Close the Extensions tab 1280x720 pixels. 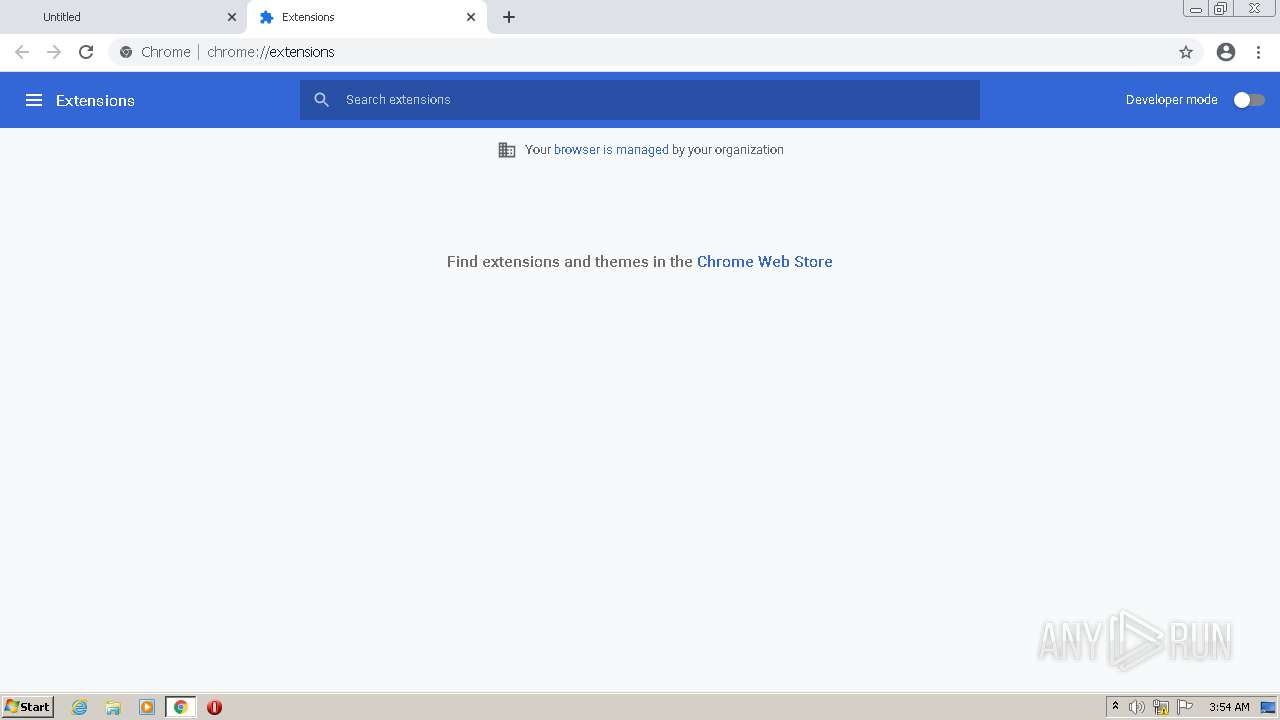point(471,17)
